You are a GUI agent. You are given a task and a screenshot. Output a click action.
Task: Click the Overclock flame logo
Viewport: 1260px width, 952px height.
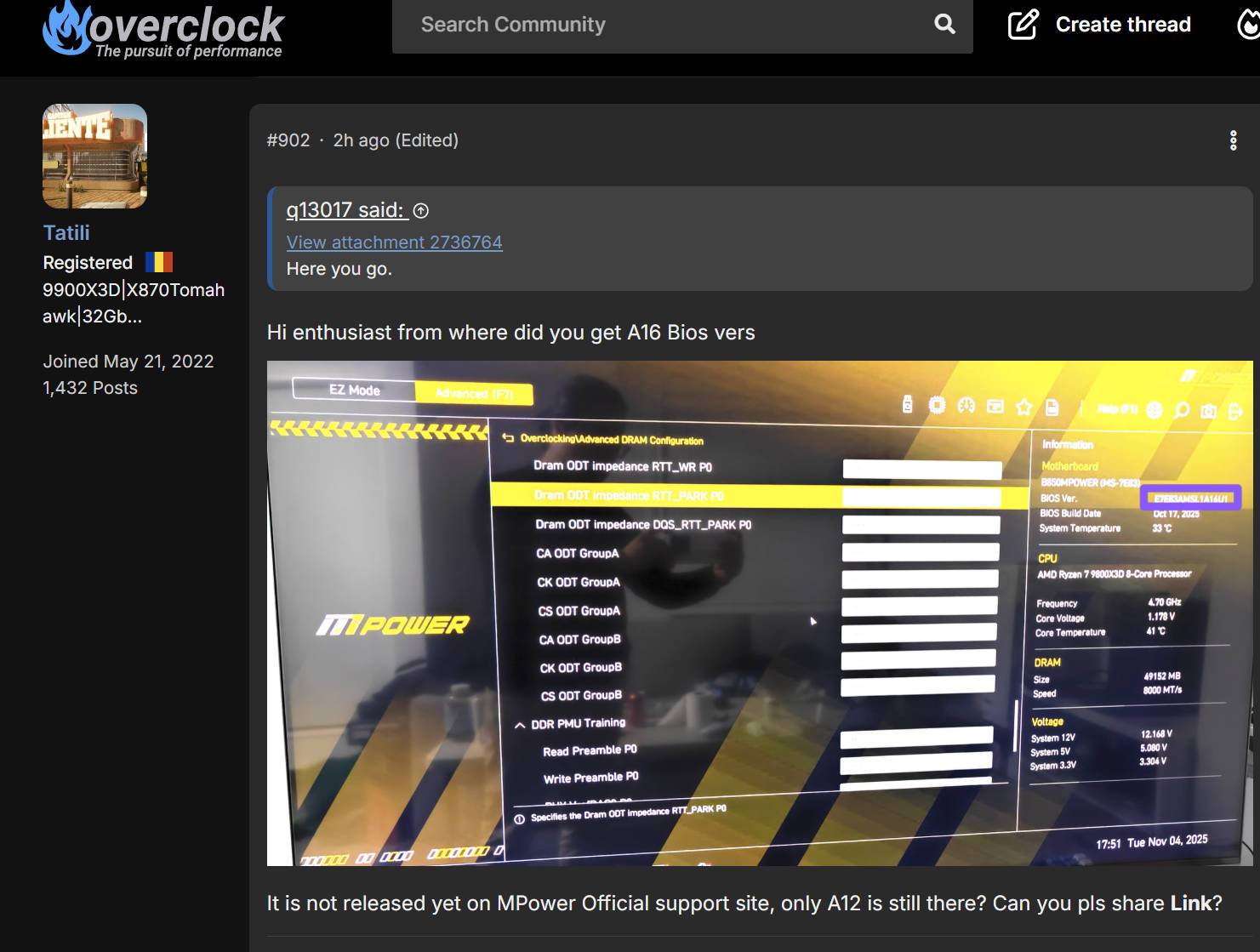[x=66, y=29]
